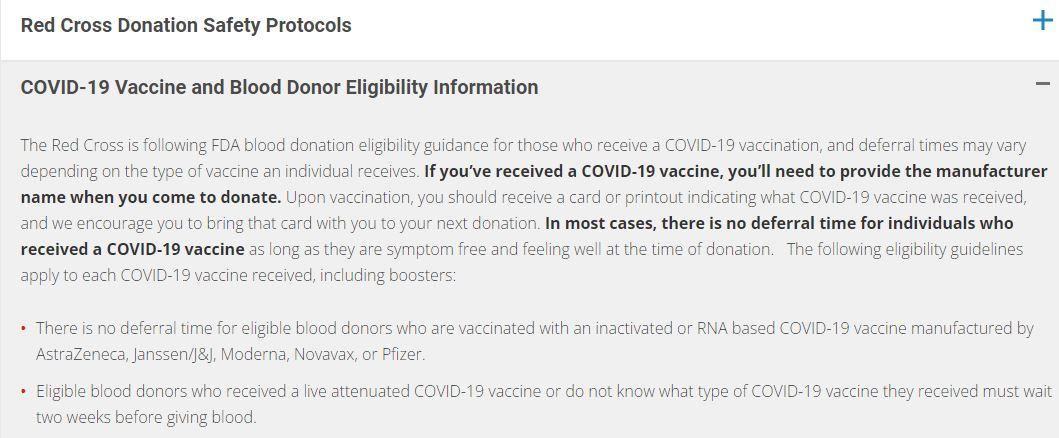The image size is (1059, 438).
Task: Click the bold text about providing manufacturer name
Action: pyautogui.click(x=735, y=171)
